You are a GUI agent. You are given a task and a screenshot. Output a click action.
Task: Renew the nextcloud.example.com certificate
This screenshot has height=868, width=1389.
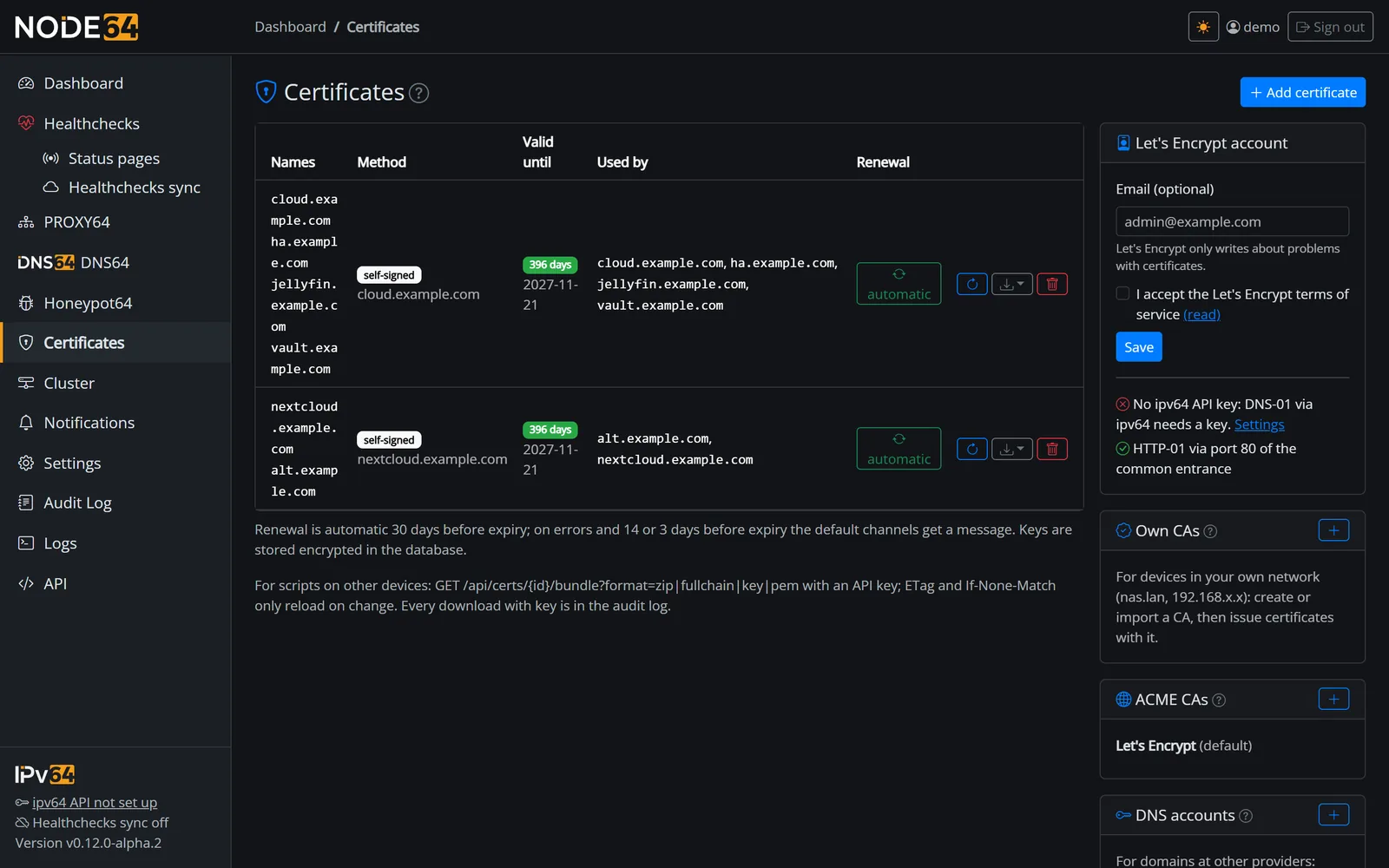(972, 449)
